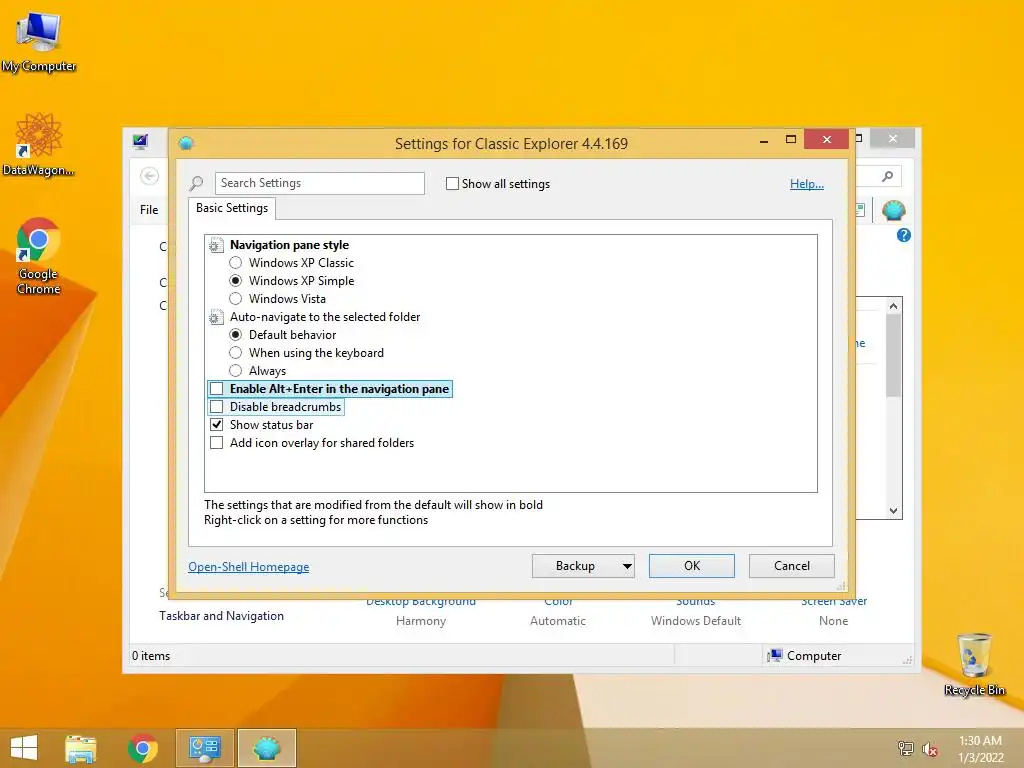The image size is (1024, 768).
Task: Click the help question mark in background window
Action: (904, 235)
